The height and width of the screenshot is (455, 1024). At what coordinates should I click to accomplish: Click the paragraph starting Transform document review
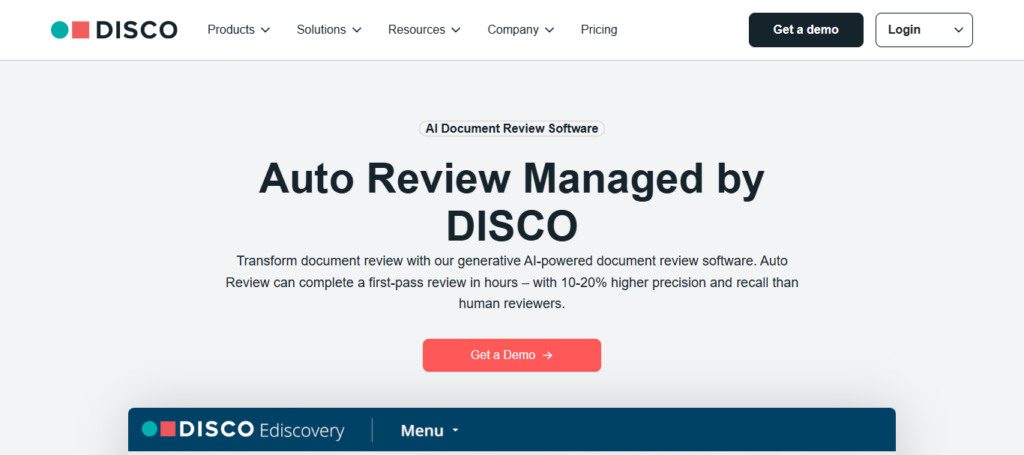pos(512,282)
